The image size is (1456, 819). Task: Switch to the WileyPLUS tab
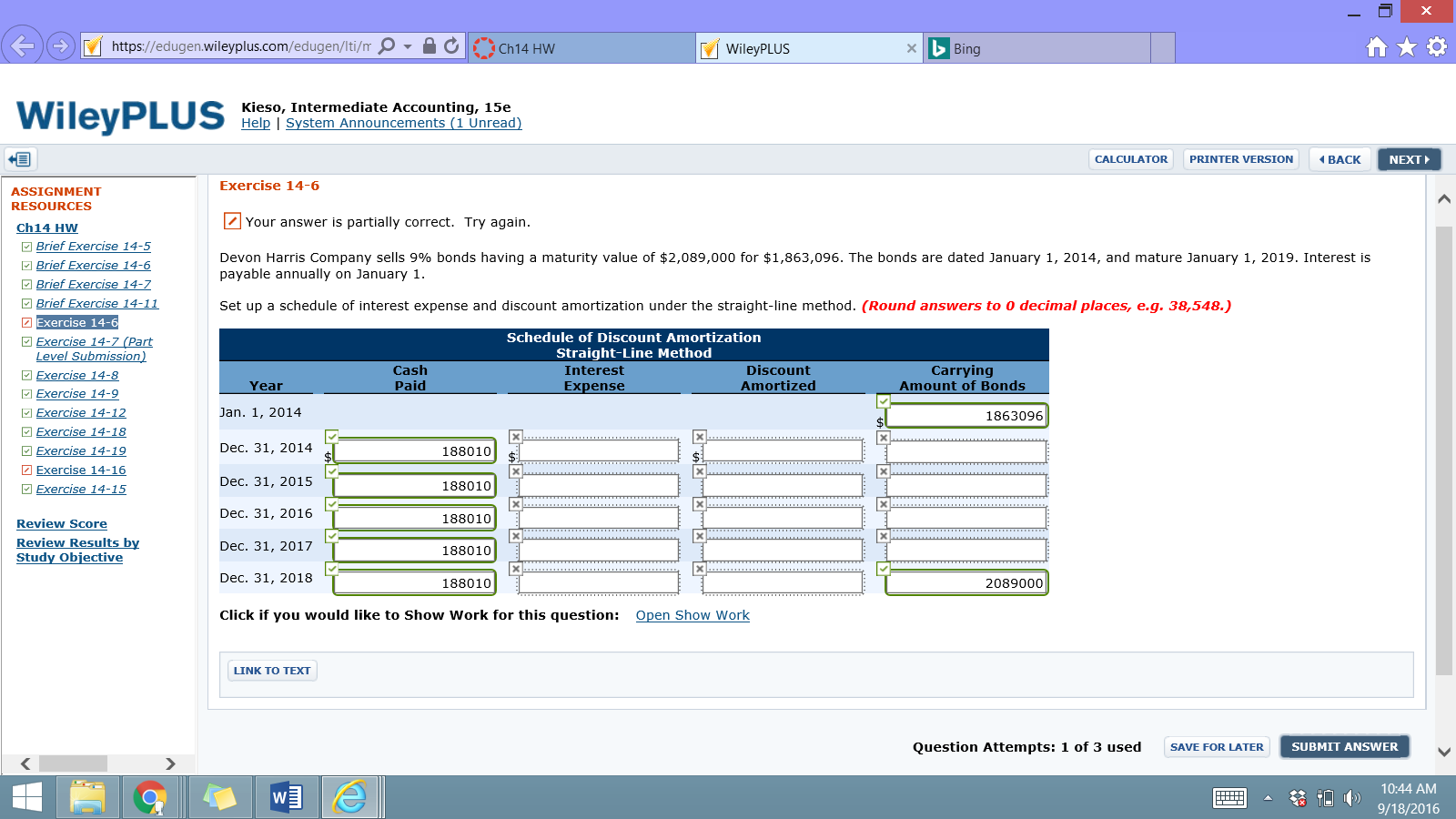(x=810, y=48)
